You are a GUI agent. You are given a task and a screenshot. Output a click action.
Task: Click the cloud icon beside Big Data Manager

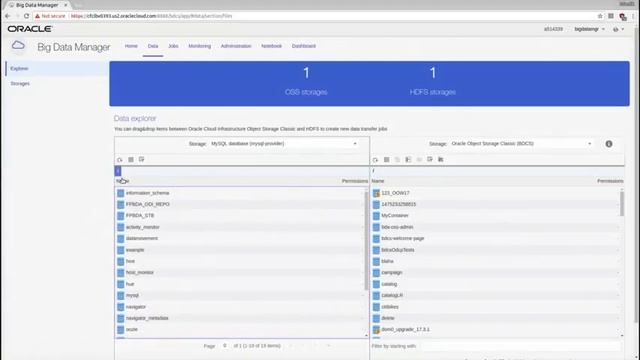click(x=18, y=45)
